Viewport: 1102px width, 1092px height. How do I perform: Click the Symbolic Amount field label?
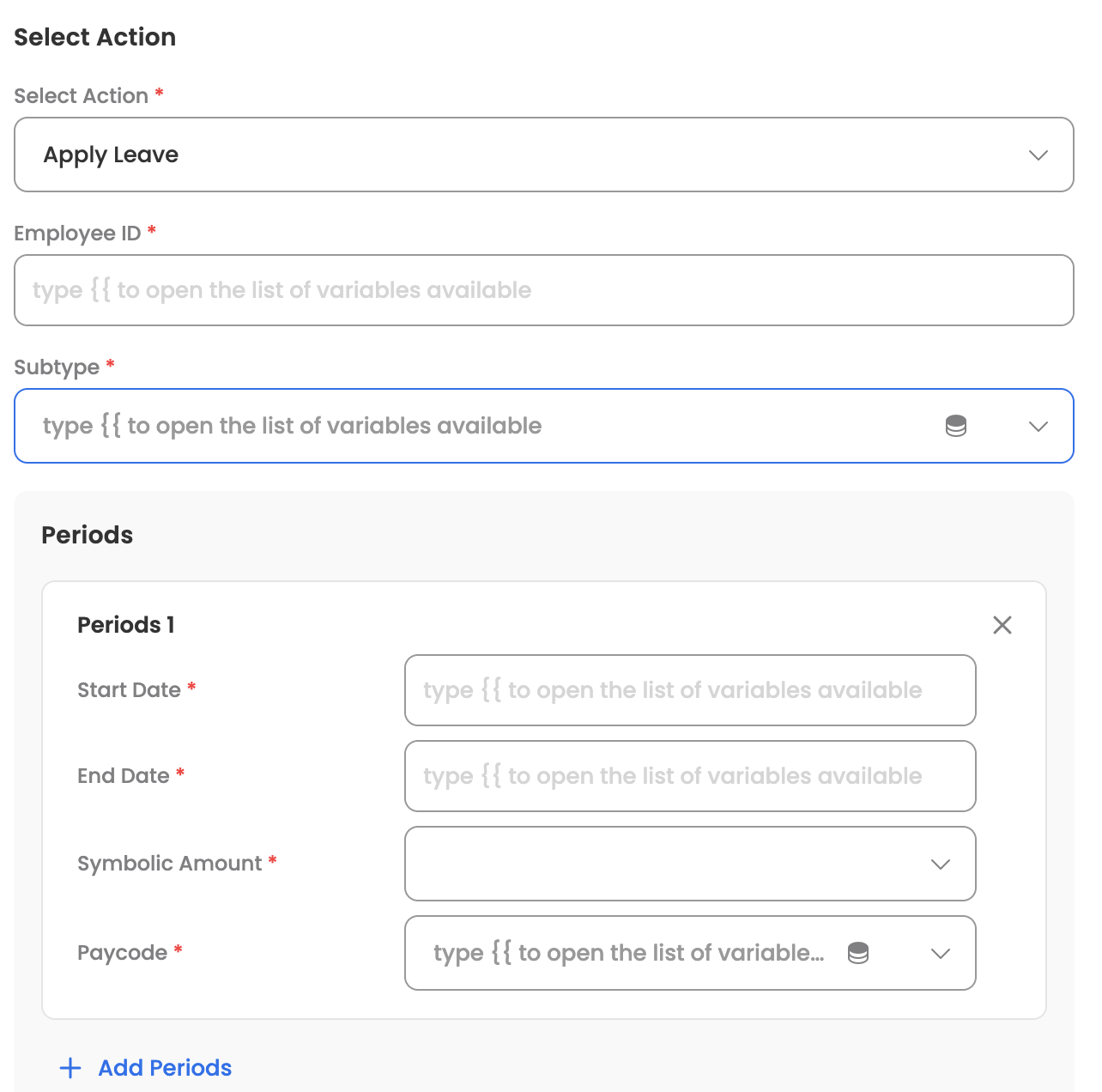tap(170, 864)
